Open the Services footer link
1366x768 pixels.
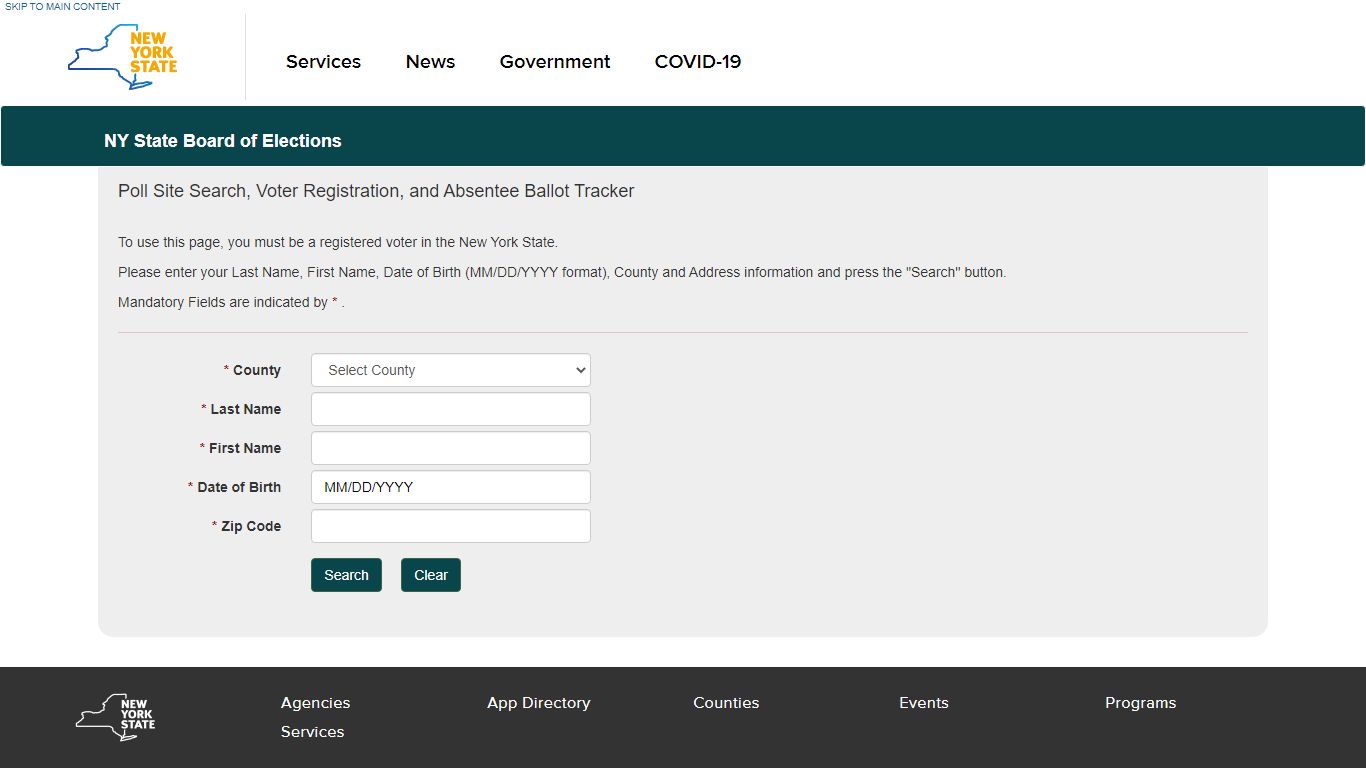tap(312, 732)
